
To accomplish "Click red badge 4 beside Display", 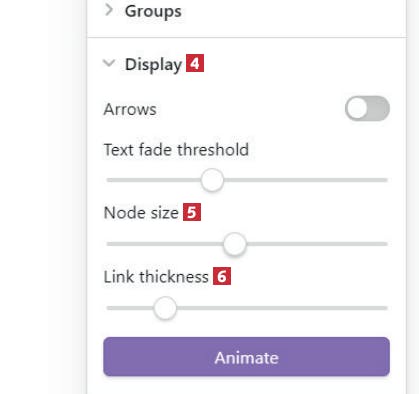I will pos(195,63).
